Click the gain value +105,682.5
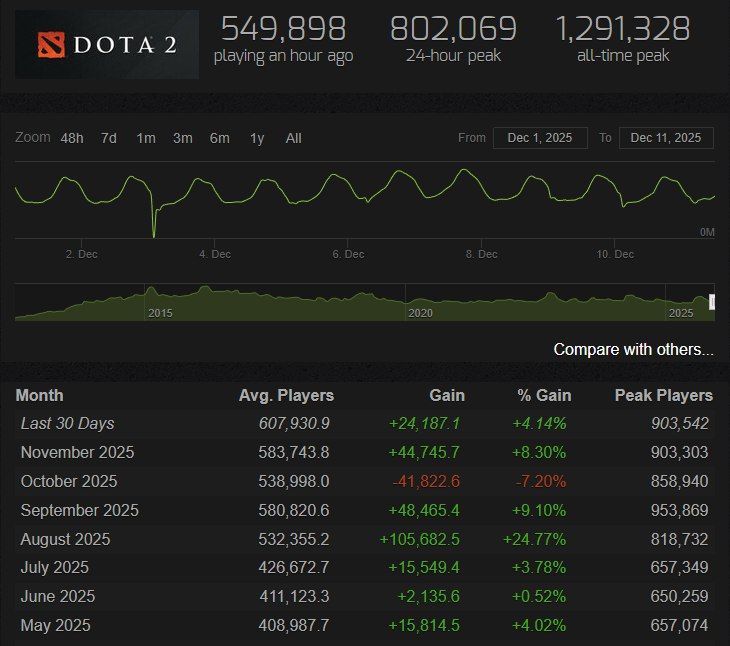Viewport: 730px width, 646px height. 420,539
